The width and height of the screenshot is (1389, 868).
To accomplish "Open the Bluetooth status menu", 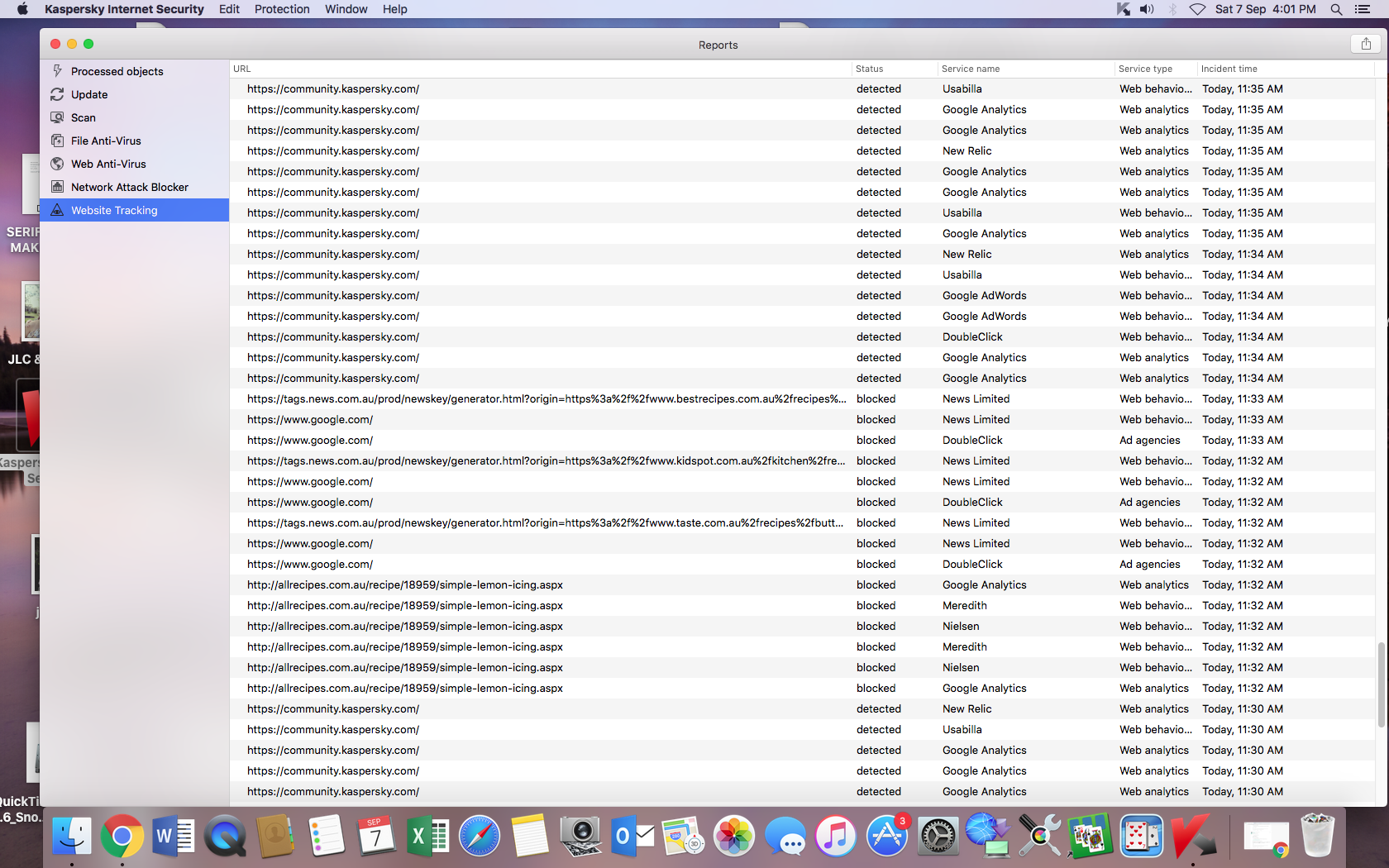I will pyautogui.click(x=1172, y=9).
